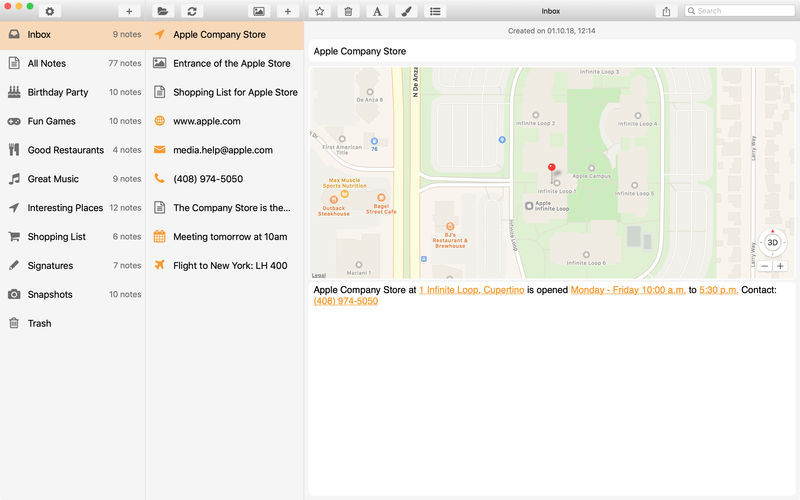Click the open-folder icon in the toolbar
This screenshot has height=500, width=800.
[162, 11]
